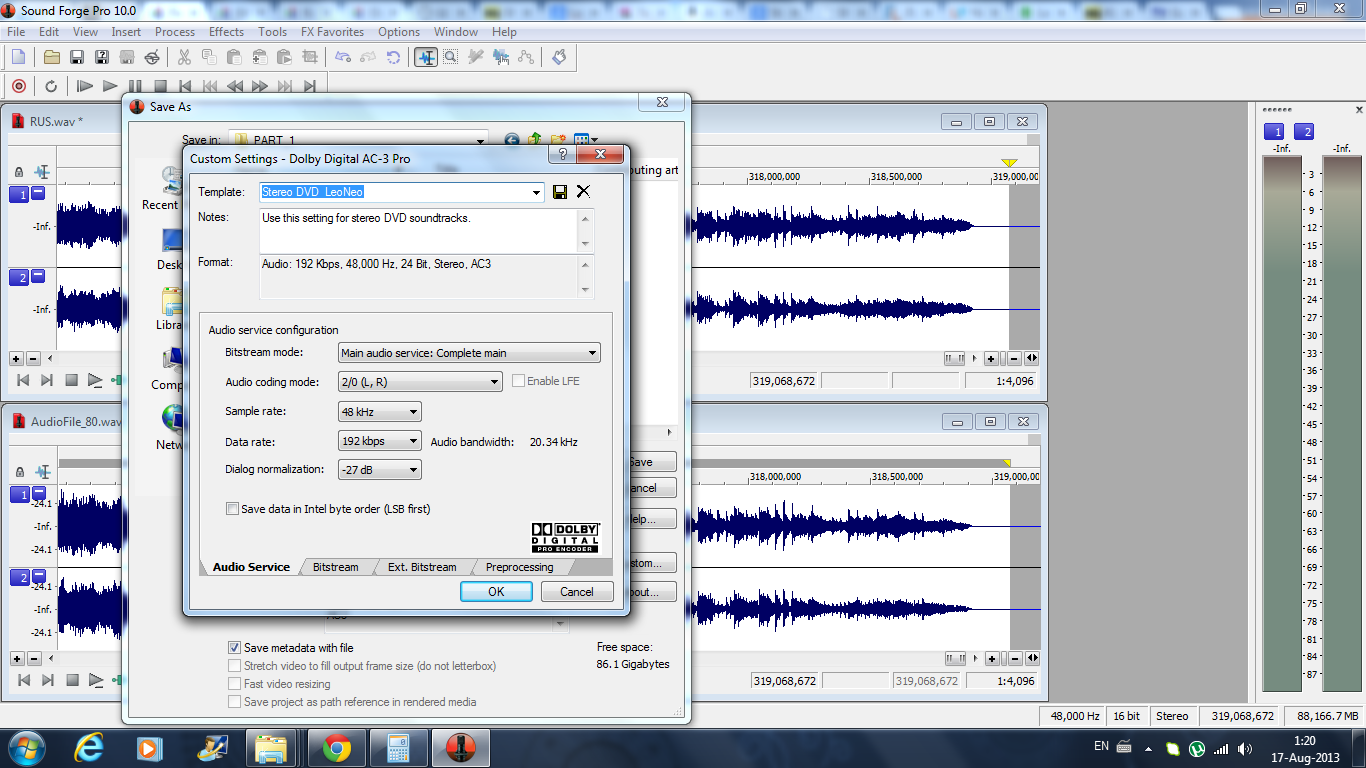Click the Up One Level folder icon

click(x=535, y=140)
